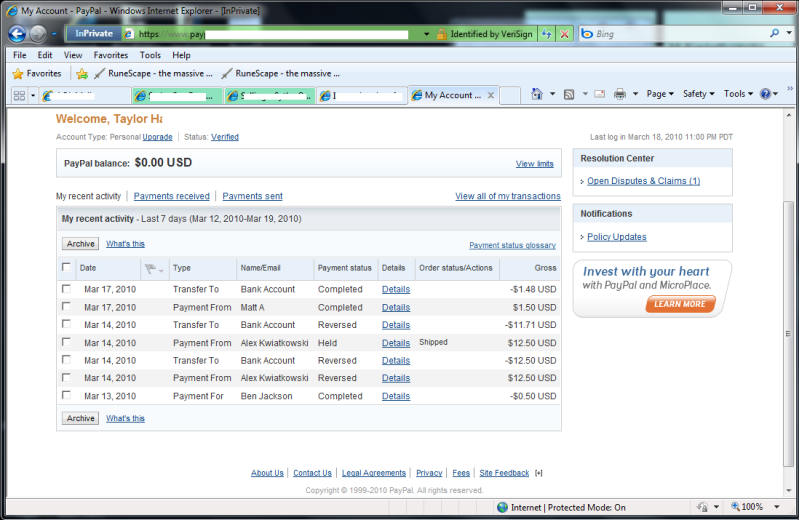Check the -$11.71 Transfer To row checkbox
Viewport: 799px width, 520px height.
coord(66,324)
